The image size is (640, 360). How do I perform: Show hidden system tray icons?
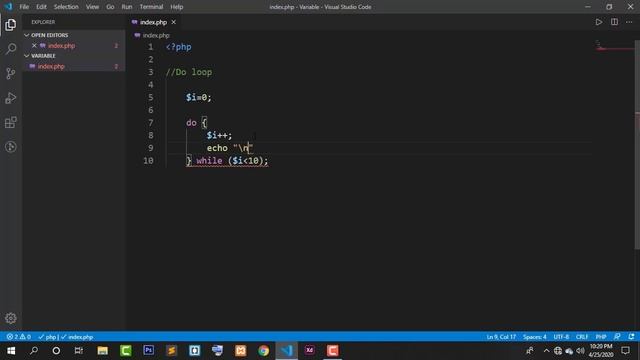point(546,351)
